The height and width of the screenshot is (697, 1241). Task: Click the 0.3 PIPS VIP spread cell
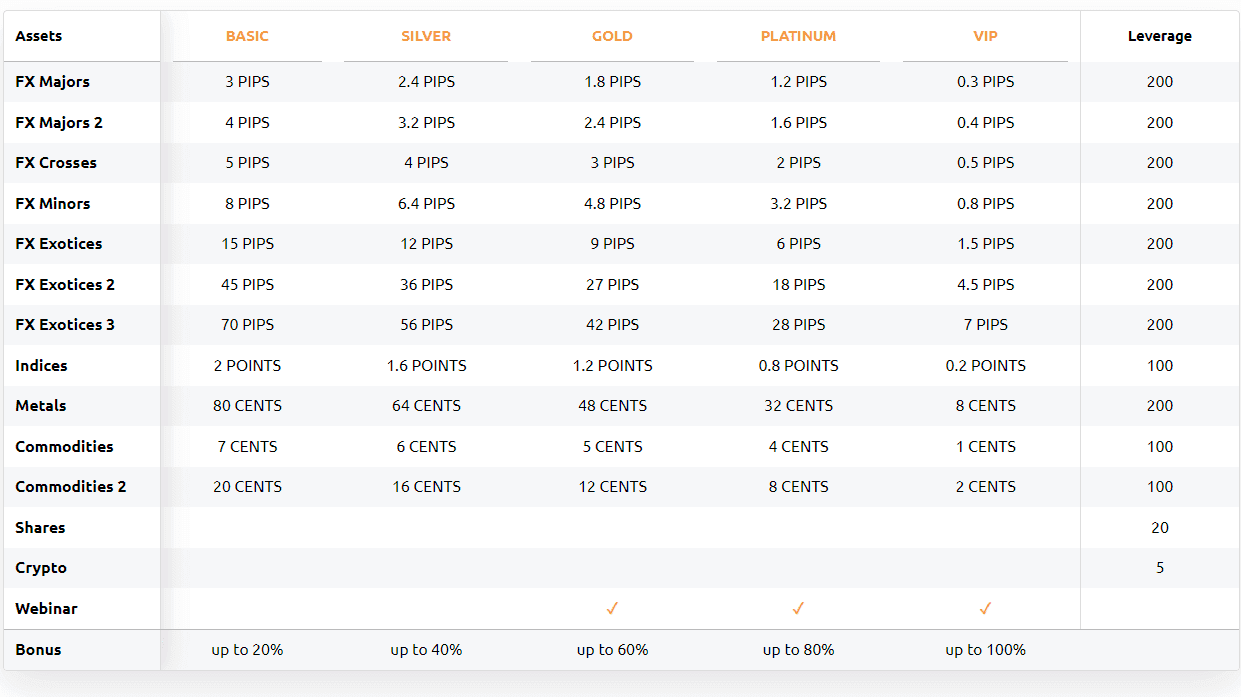coord(985,82)
